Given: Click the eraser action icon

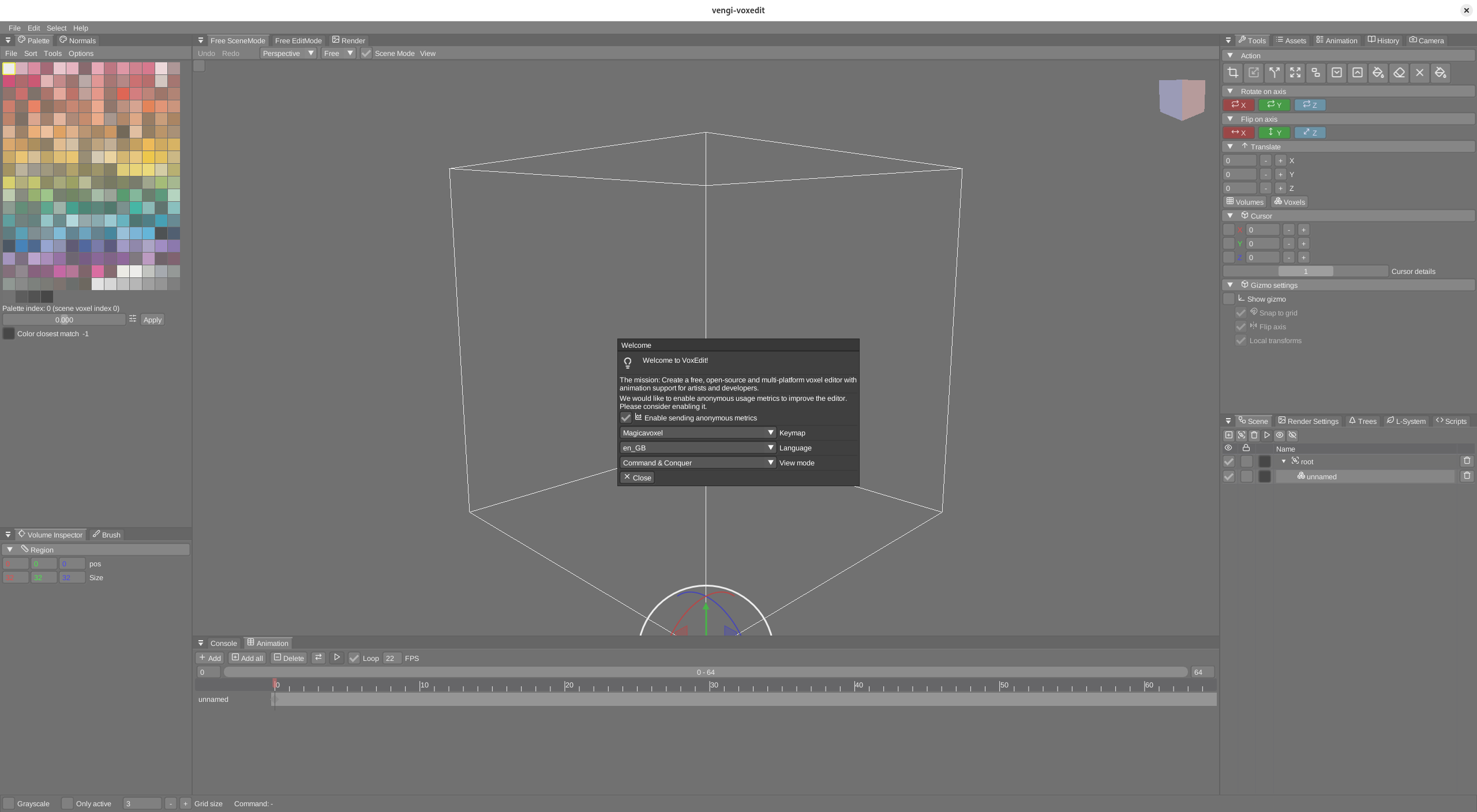Looking at the screenshot, I should point(1399,73).
